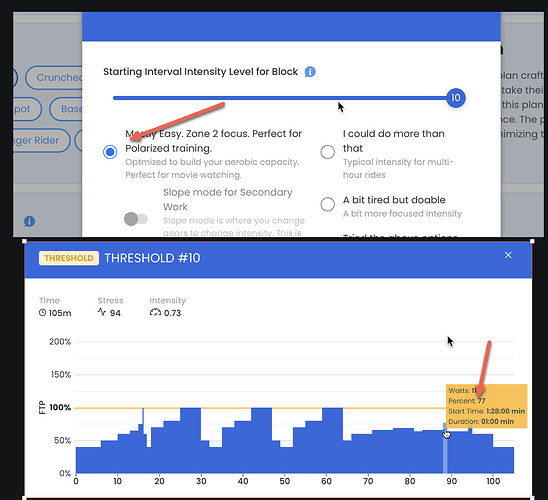
Task: Click the yellow workout tooltip showing Percent 77
Action: tap(486, 406)
